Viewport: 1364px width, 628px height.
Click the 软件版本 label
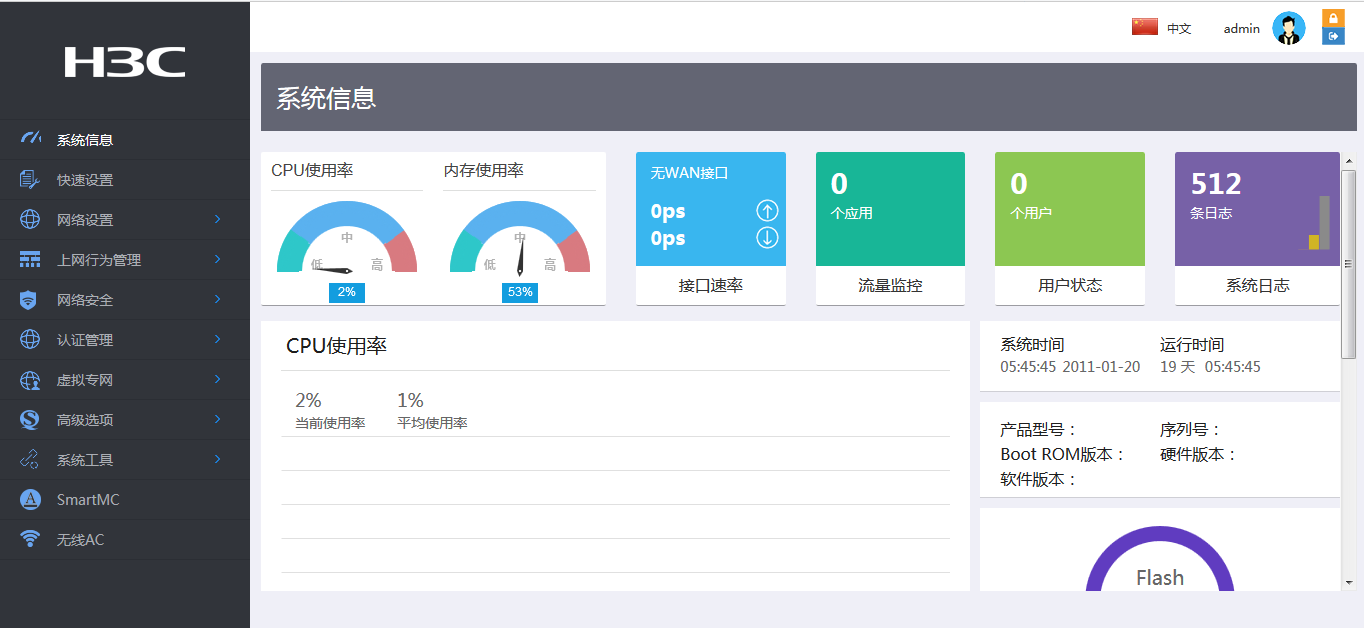coord(1039,479)
